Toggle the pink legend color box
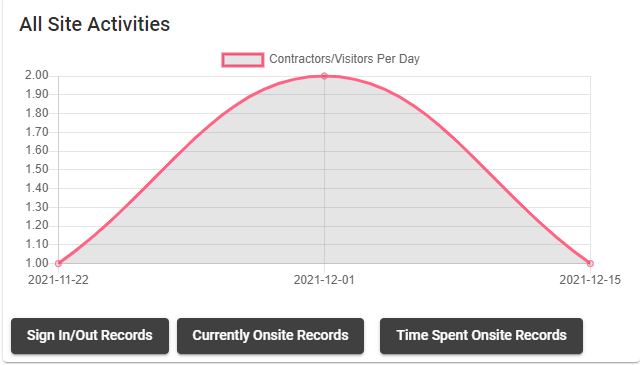Image resolution: width=640 pixels, height=365 pixels. coord(242,60)
